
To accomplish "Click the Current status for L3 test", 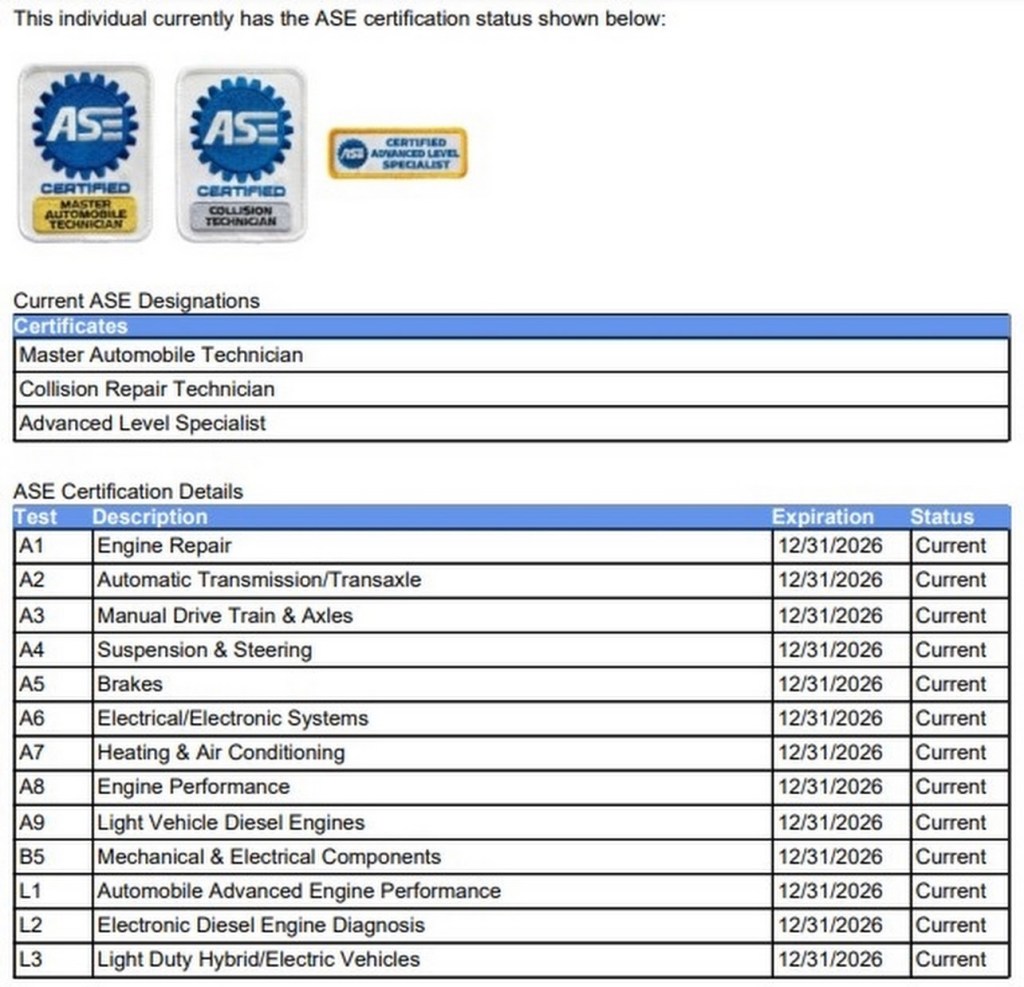I will (950, 960).
